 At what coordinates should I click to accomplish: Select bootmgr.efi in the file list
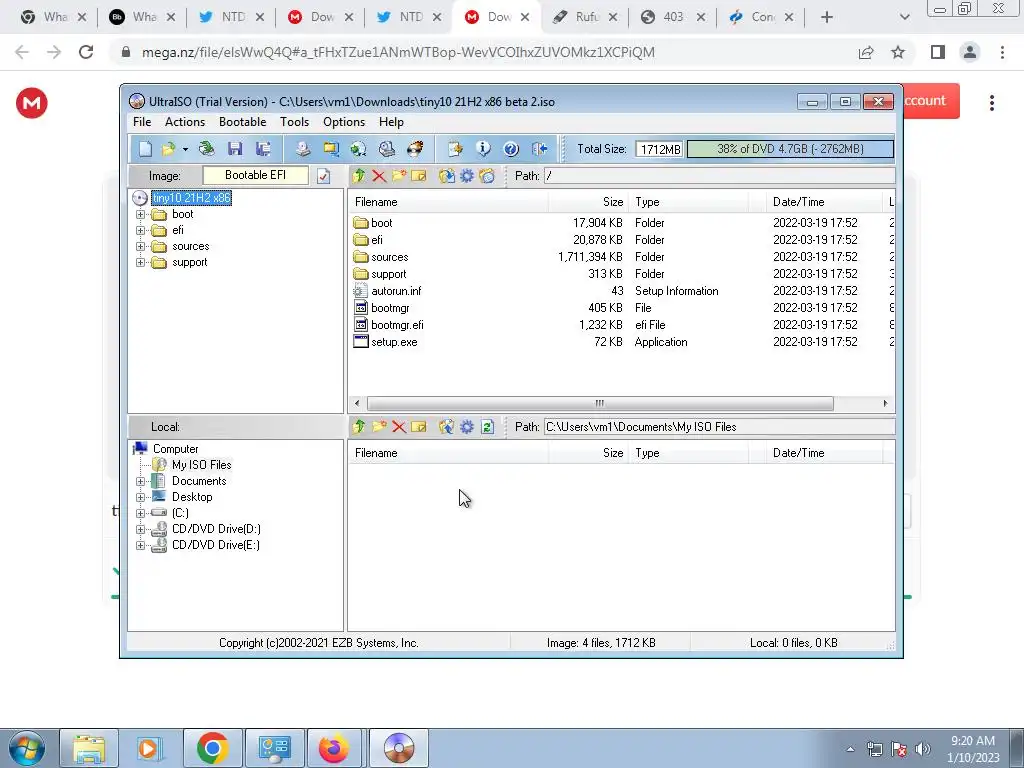click(x=397, y=325)
